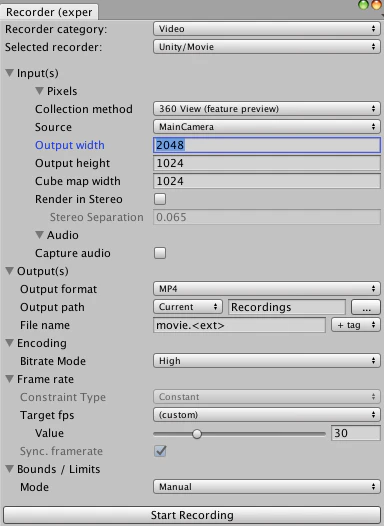Collapse the Input(s) section

pyautogui.click(x=10, y=72)
